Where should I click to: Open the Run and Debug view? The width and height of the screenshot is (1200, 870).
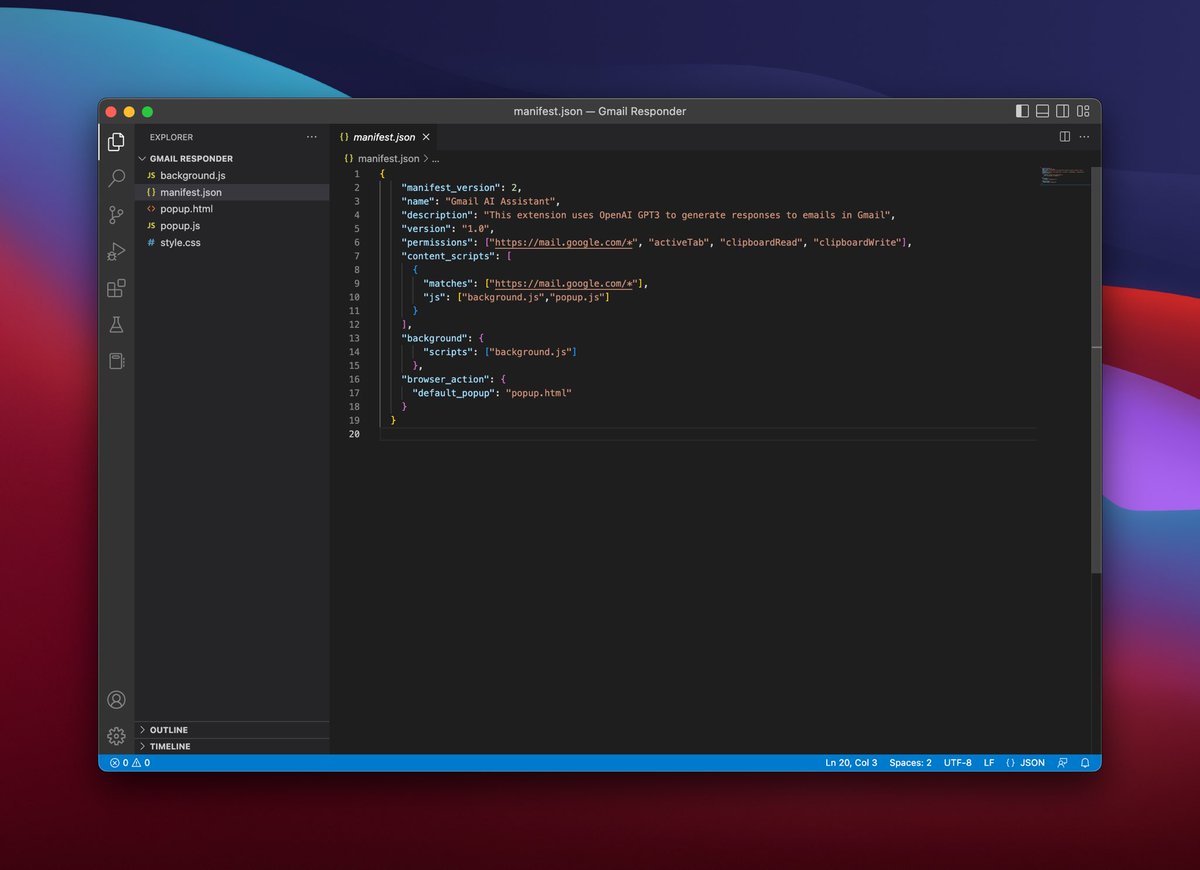point(116,252)
